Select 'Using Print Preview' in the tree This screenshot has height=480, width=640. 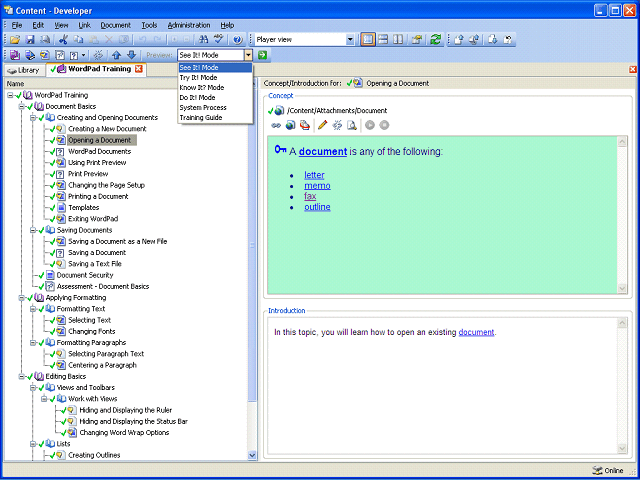pyautogui.click(x=97, y=162)
